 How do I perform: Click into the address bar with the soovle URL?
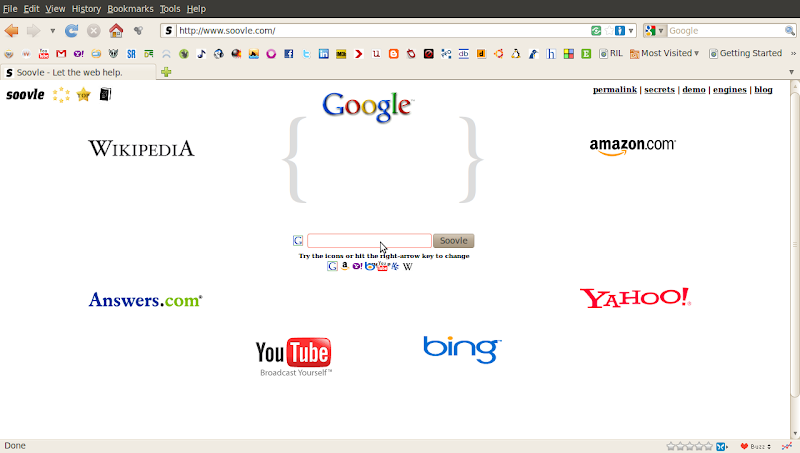tap(383, 31)
